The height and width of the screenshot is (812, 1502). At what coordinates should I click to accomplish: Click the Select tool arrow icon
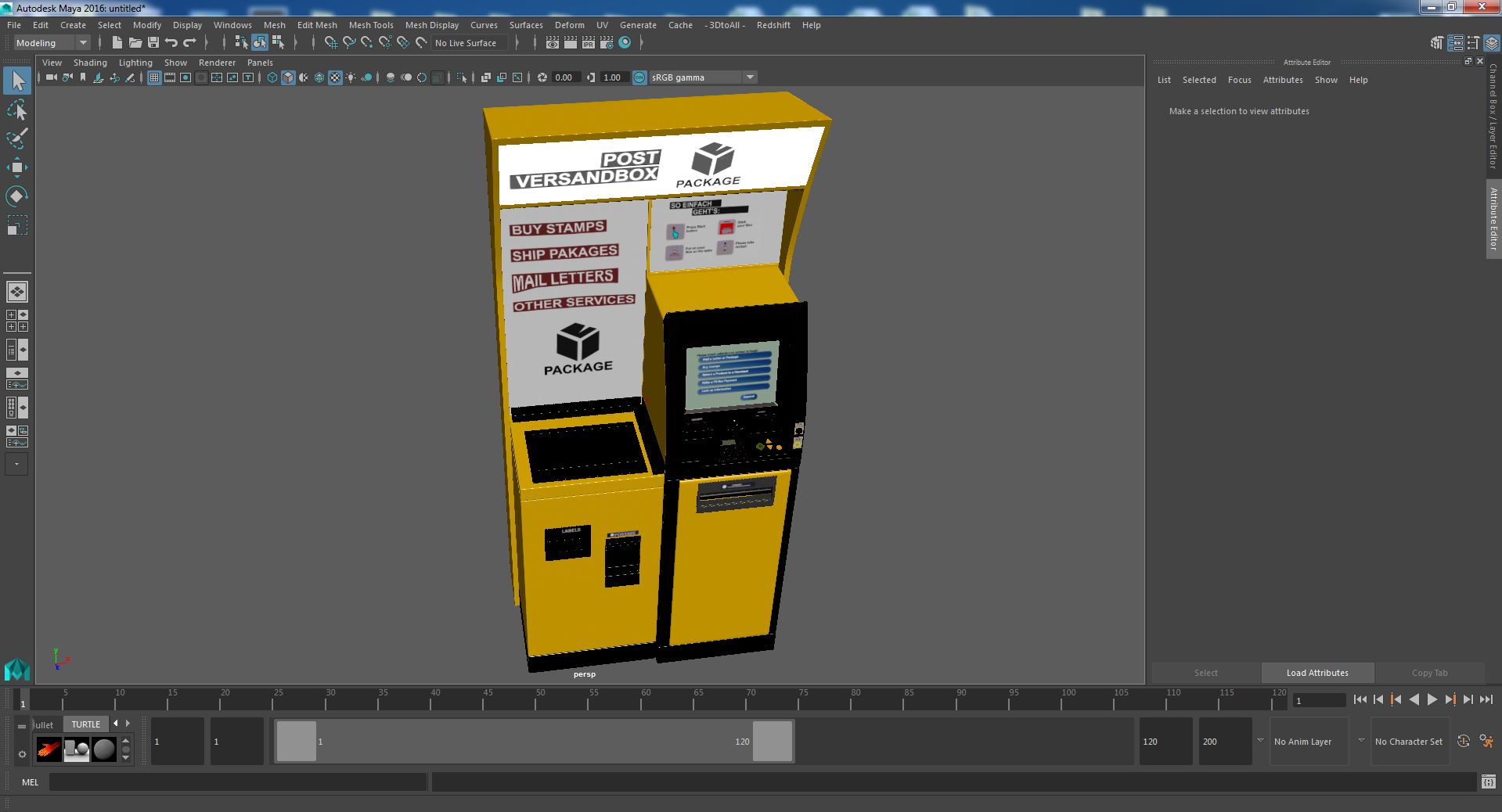[x=17, y=81]
